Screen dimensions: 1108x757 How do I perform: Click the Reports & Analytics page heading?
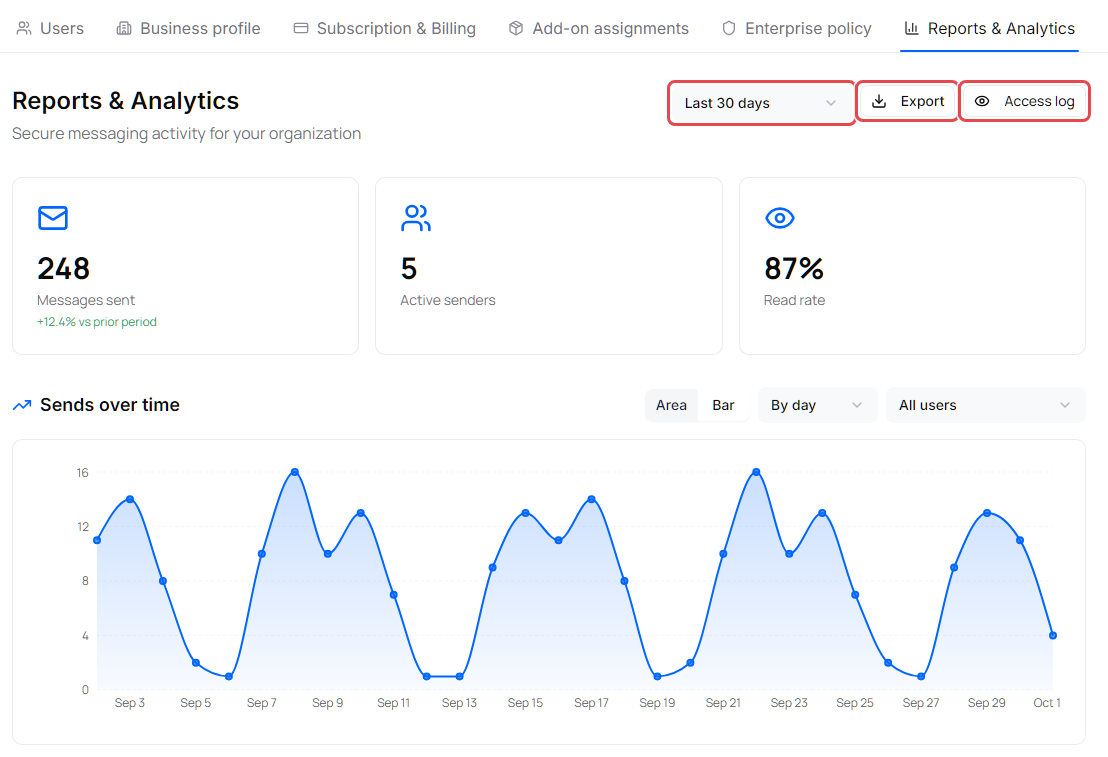[126, 101]
